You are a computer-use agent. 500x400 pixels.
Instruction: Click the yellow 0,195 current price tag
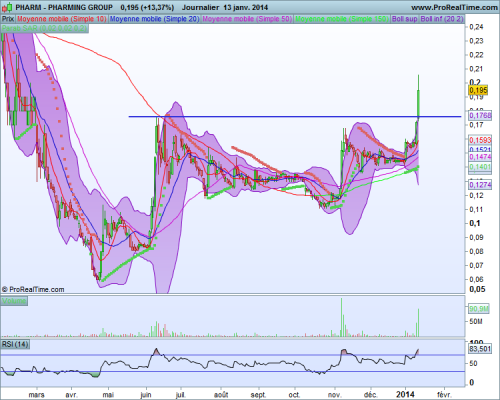tap(478, 90)
